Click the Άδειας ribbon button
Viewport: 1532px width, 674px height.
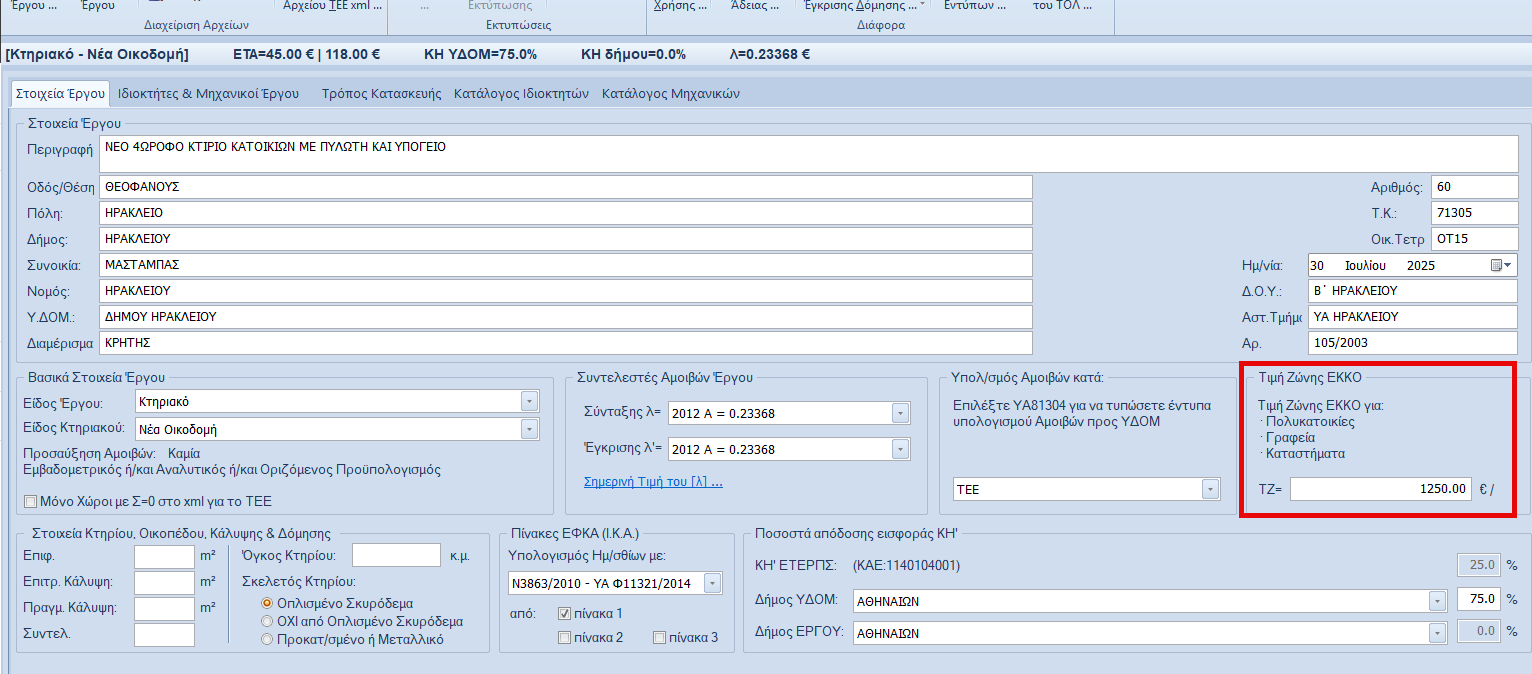tap(756, 6)
